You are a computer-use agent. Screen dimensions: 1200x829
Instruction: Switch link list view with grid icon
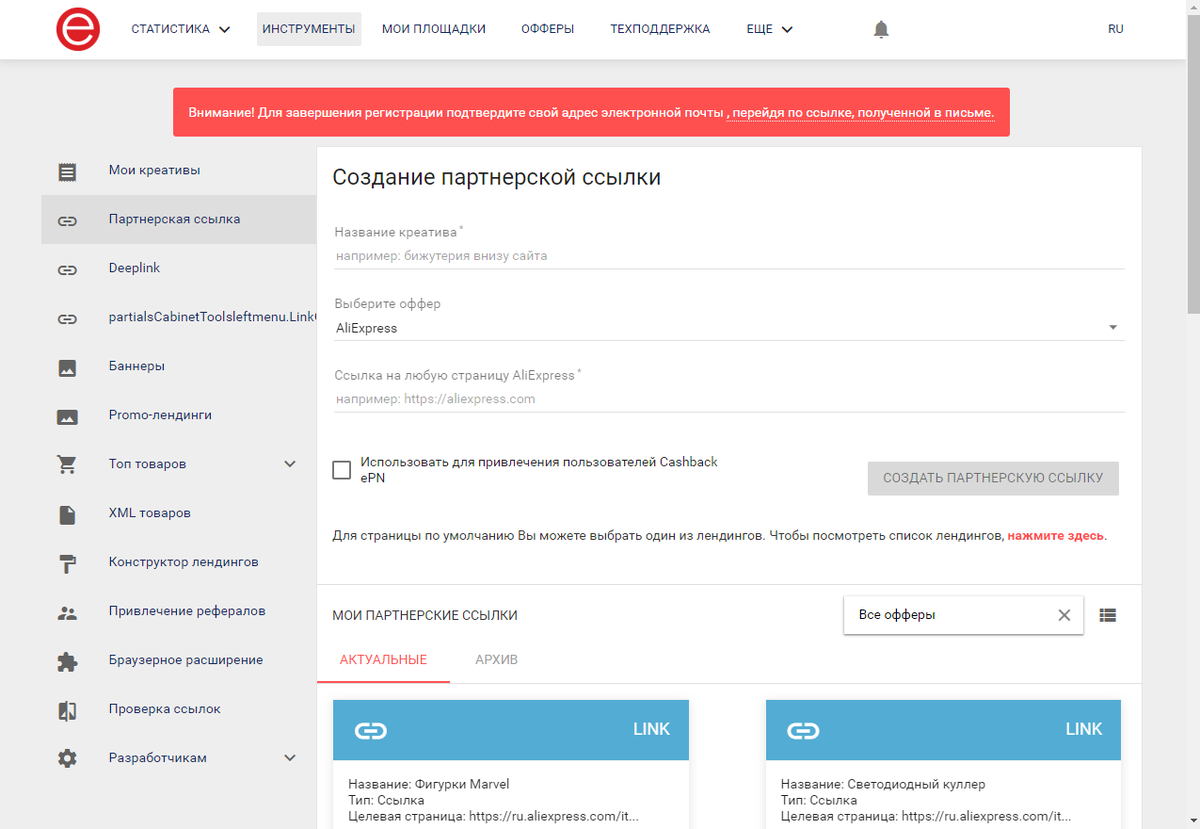[1107, 615]
